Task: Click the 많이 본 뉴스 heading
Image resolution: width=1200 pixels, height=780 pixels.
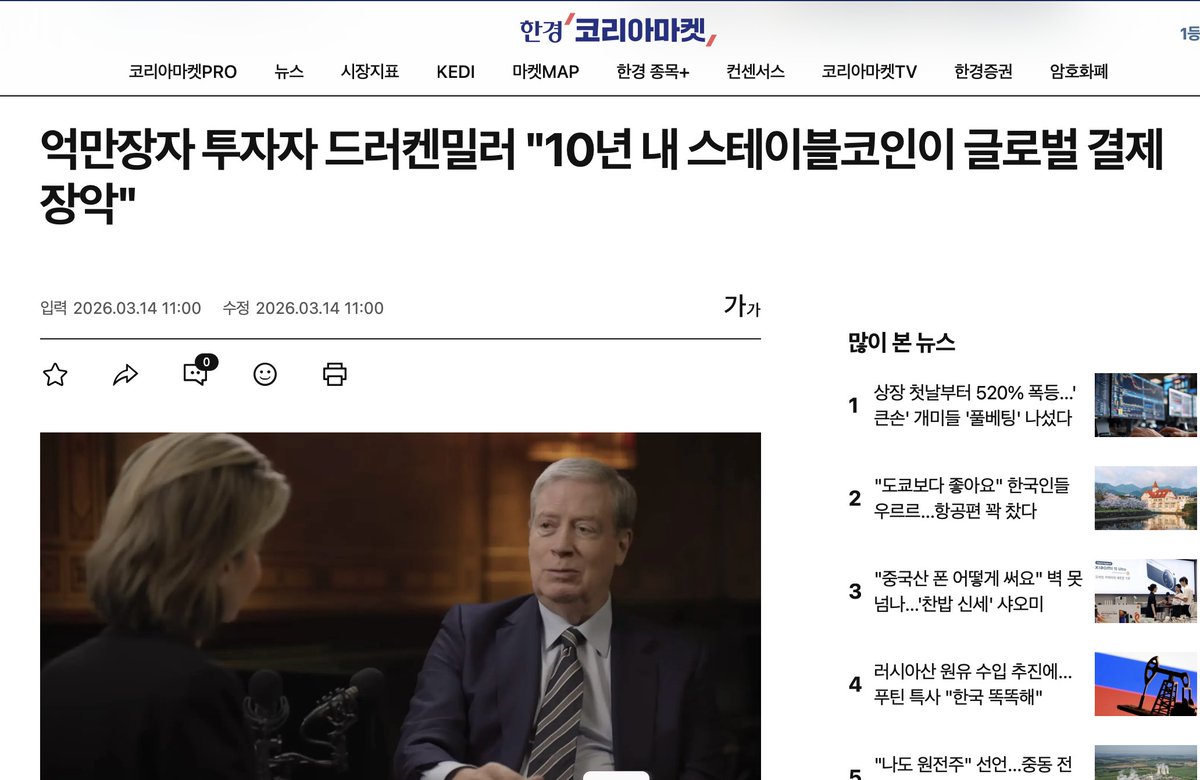Action: (x=902, y=343)
